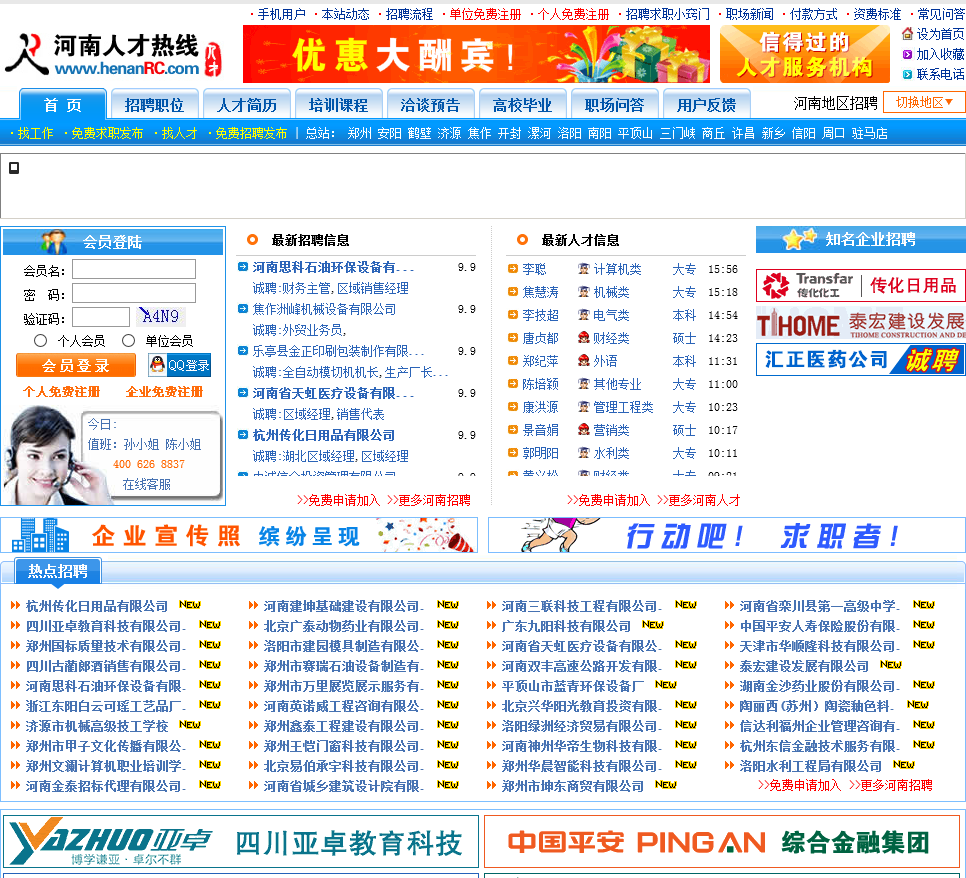Click the 四川亚卓教育科技 YAZHUO banner
The image size is (966, 878).
[241, 842]
